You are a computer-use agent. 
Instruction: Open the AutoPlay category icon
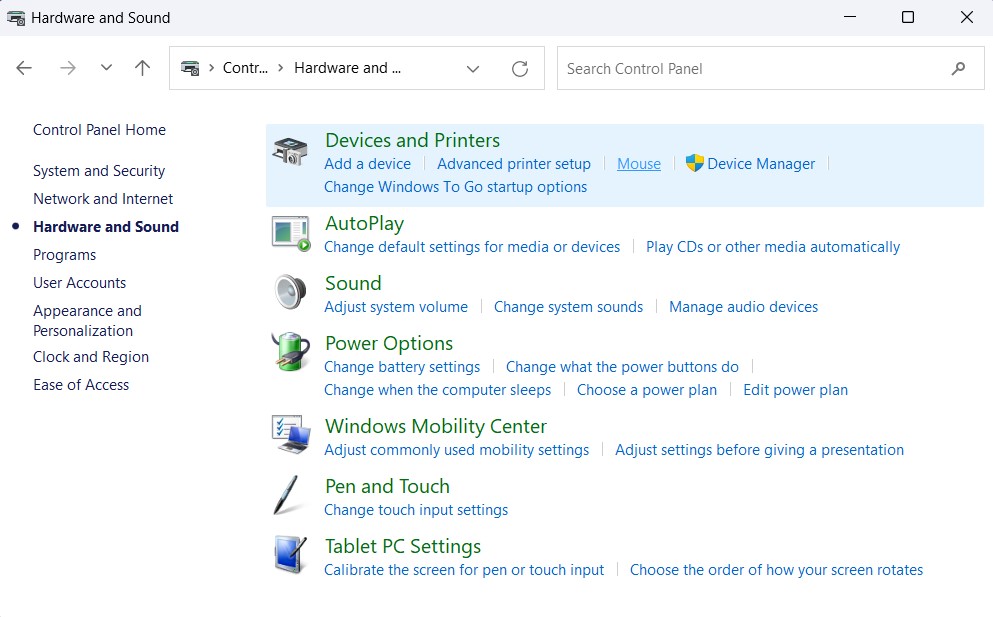coord(291,234)
